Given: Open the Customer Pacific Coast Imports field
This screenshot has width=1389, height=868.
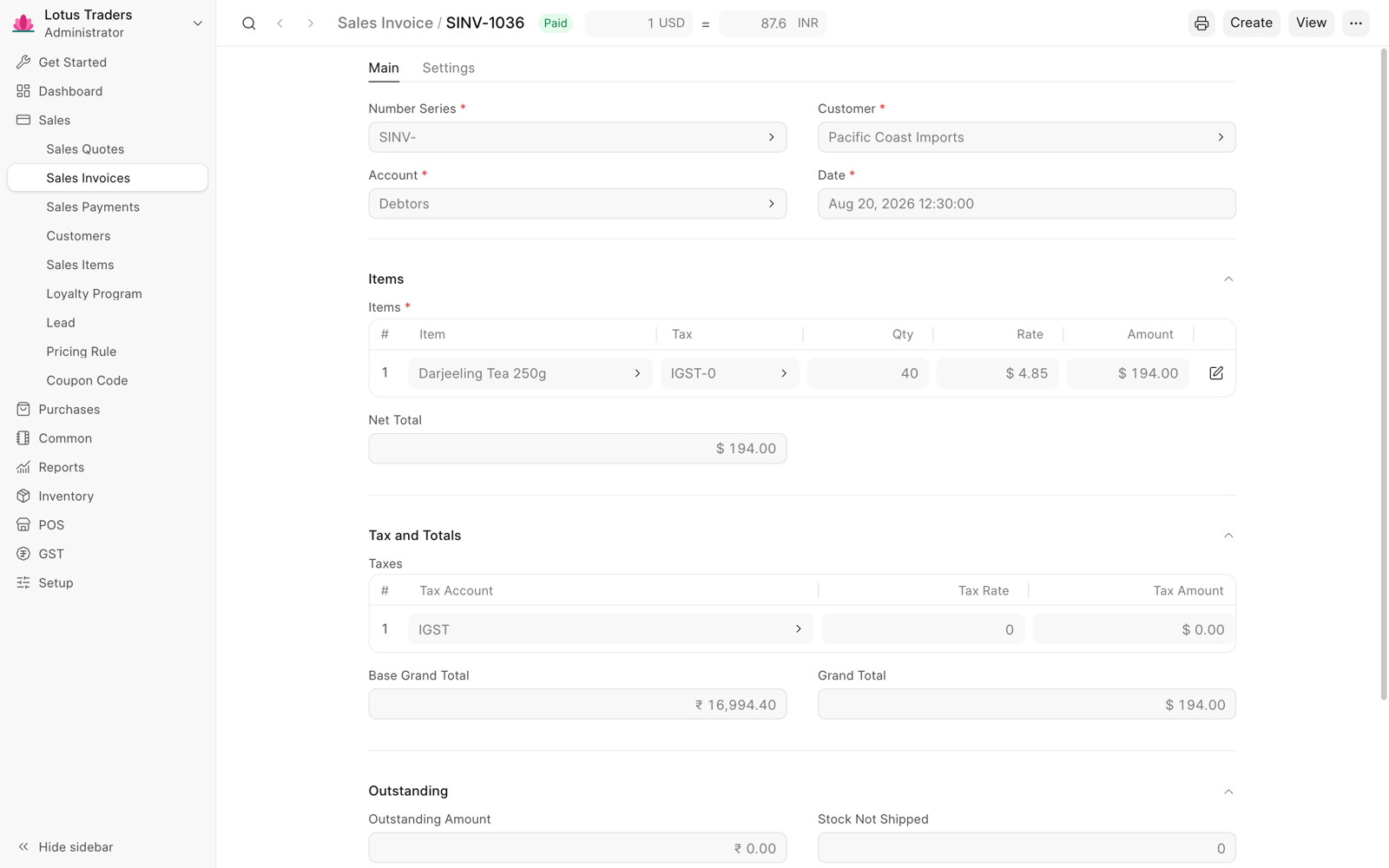Looking at the screenshot, I should [x=1026, y=137].
